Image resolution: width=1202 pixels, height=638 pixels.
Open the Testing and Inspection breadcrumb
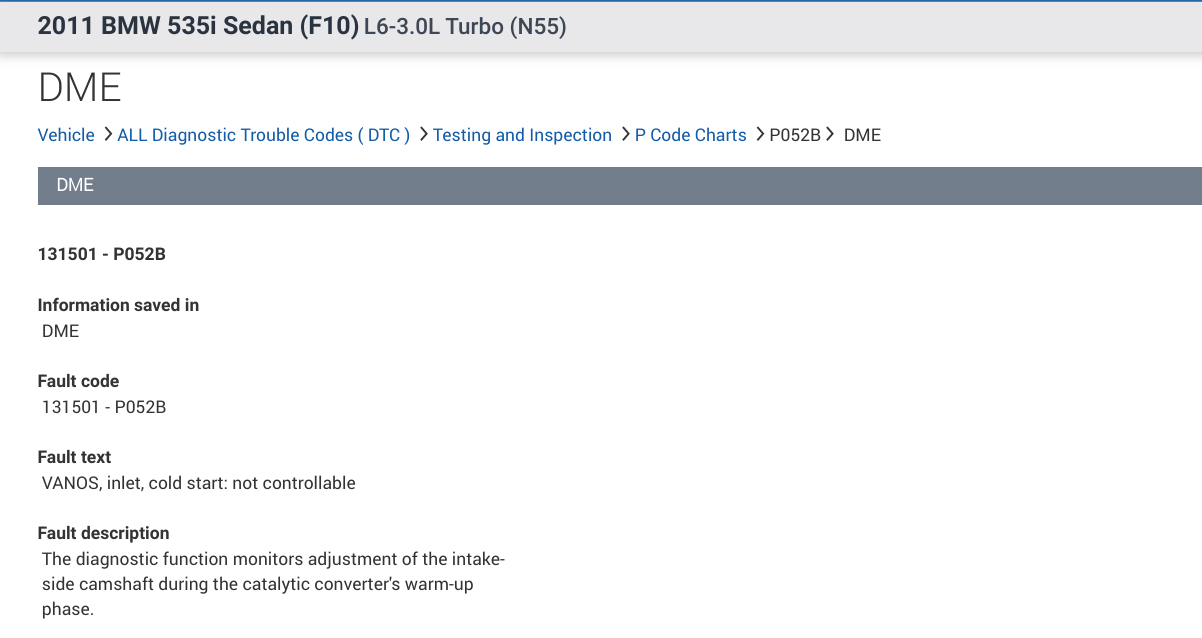[x=522, y=135]
